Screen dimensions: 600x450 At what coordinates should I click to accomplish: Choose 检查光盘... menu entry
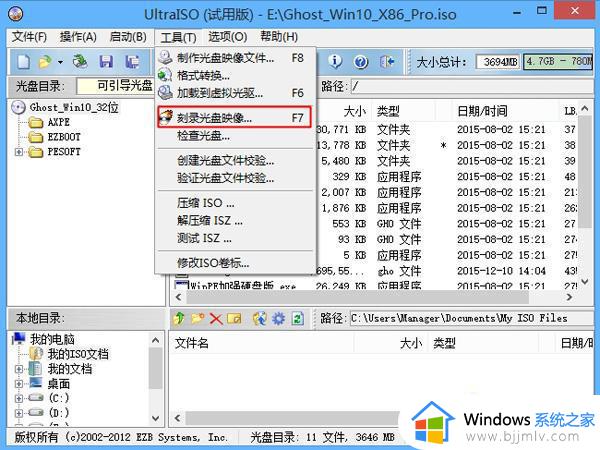click(235, 135)
